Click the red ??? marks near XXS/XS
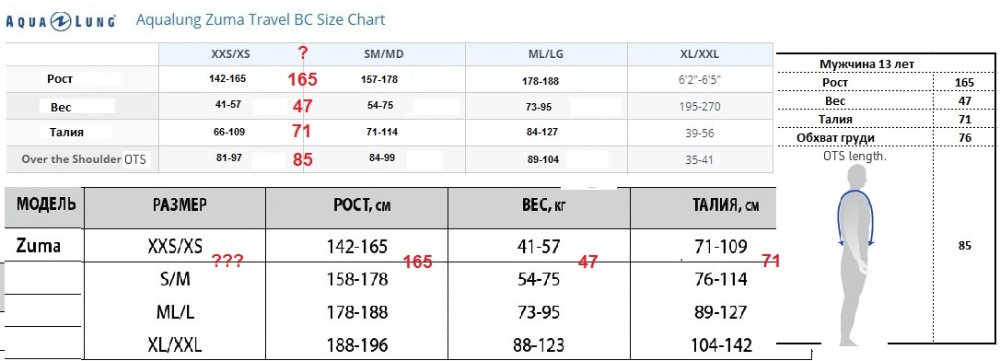The height and width of the screenshot is (361, 1000). click(x=228, y=260)
